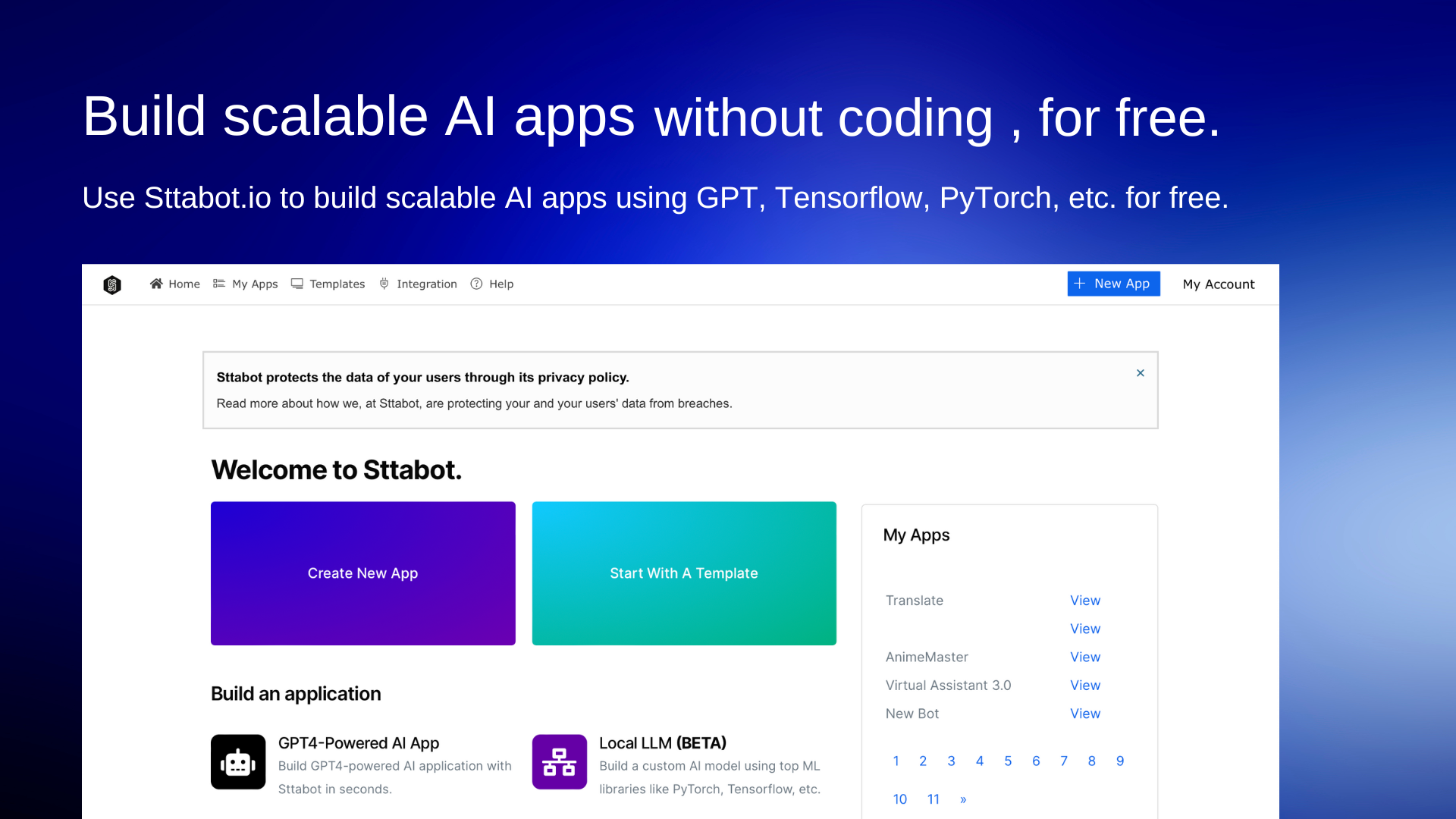Click the My Apps list icon
The height and width of the screenshot is (819, 1456).
point(219,284)
